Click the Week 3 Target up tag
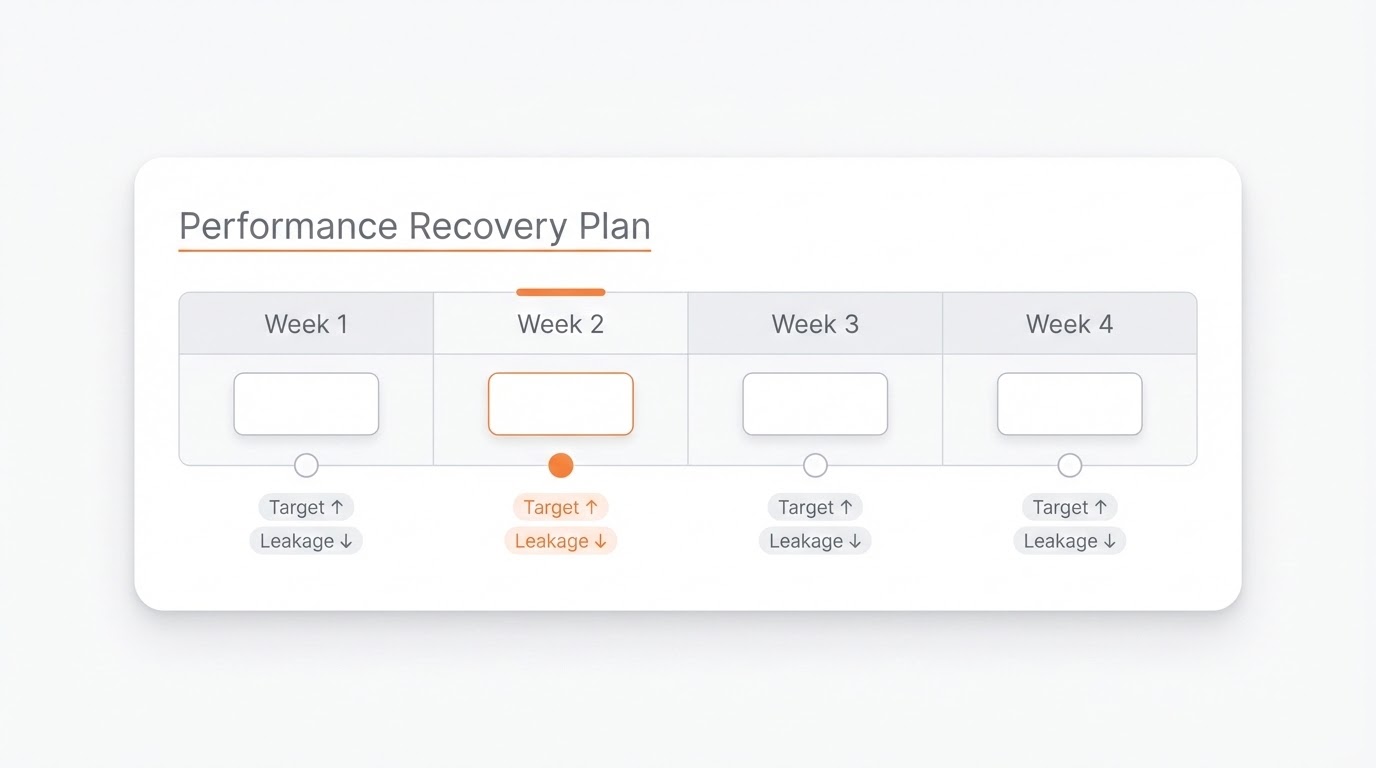This screenshot has height=768, width=1376. tap(815, 507)
